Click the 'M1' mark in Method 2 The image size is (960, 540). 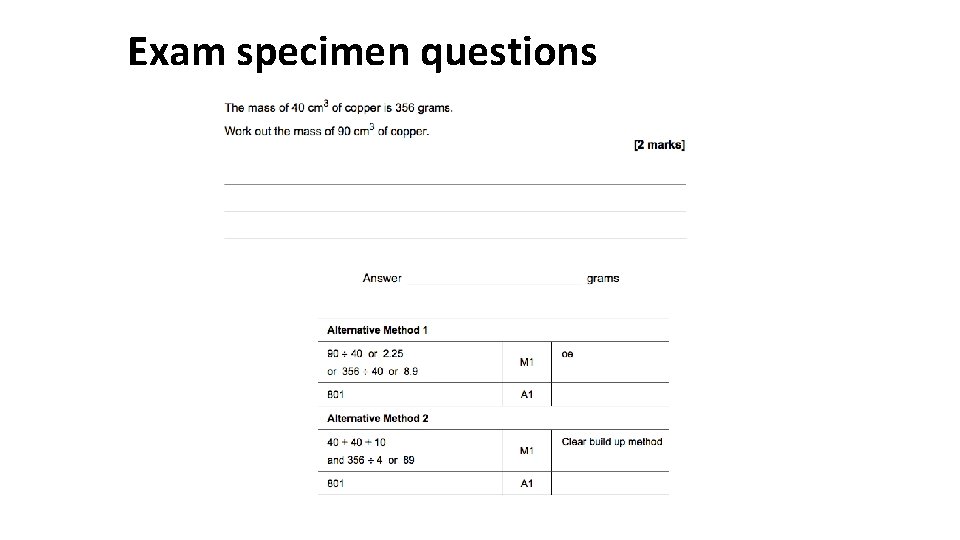coord(527,451)
